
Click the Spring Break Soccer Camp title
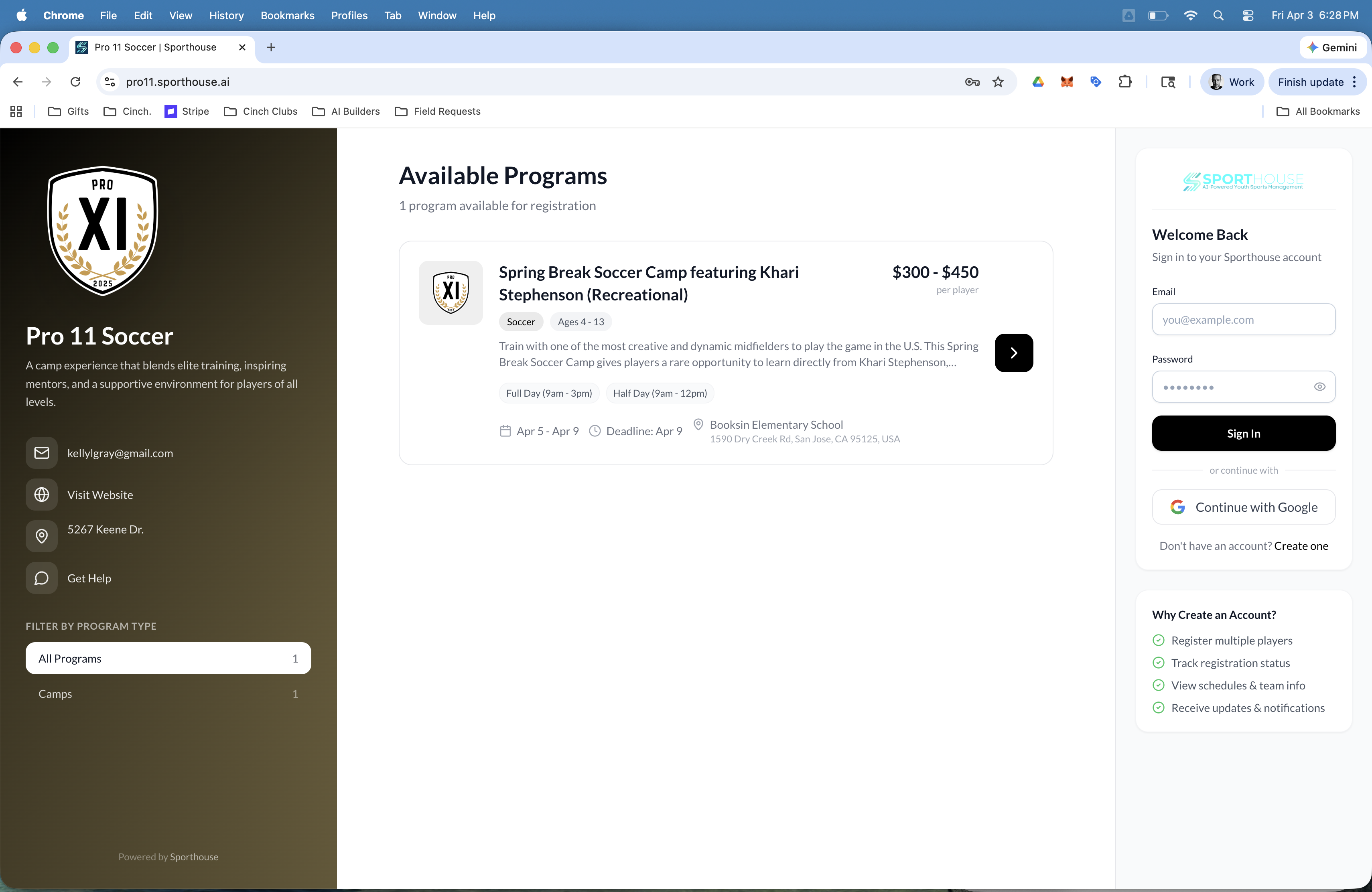tap(649, 283)
